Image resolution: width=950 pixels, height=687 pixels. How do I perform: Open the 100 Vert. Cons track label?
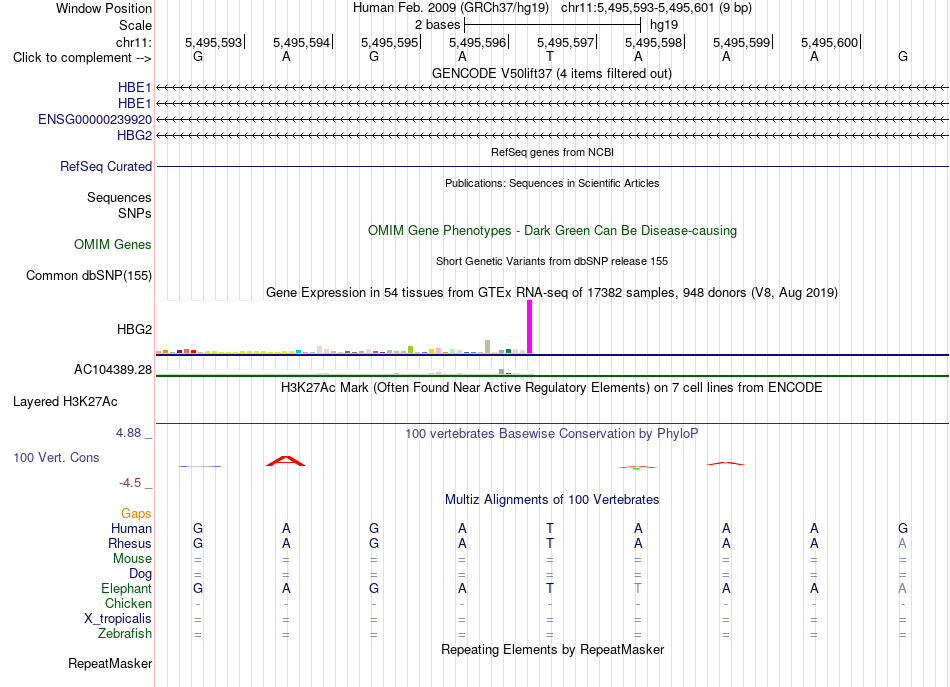tap(56, 457)
